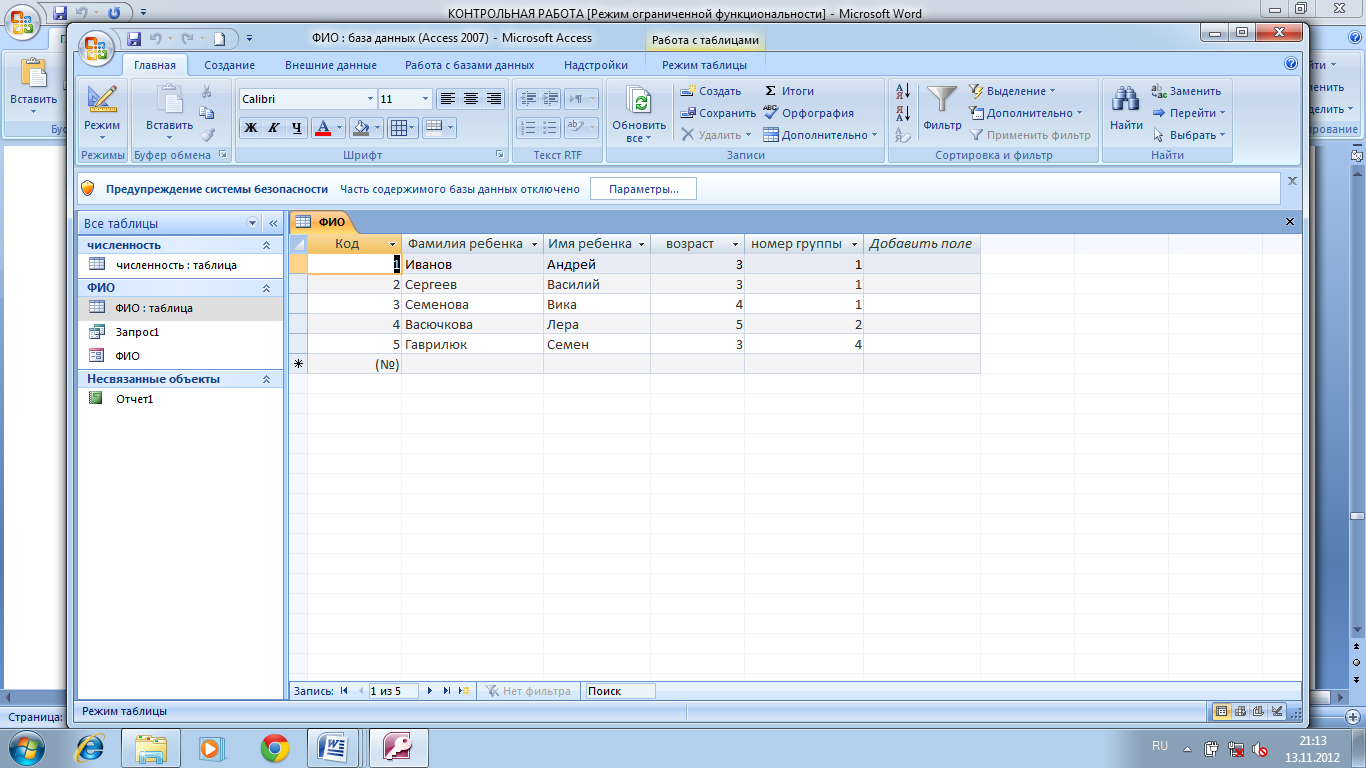The height and width of the screenshot is (768, 1366).
Task: Click Дополнительно in Записи group
Action: tap(820, 135)
